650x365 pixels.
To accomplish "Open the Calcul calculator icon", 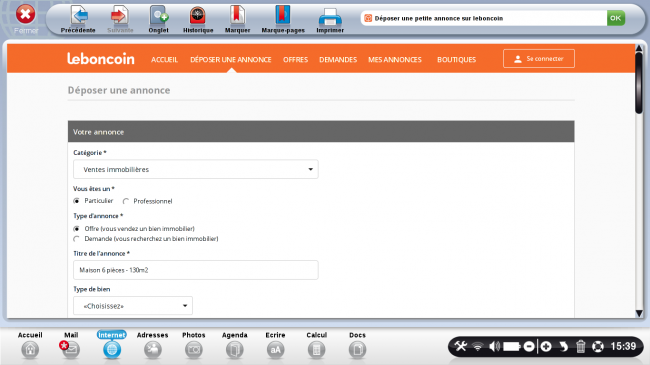I will 316,350.
